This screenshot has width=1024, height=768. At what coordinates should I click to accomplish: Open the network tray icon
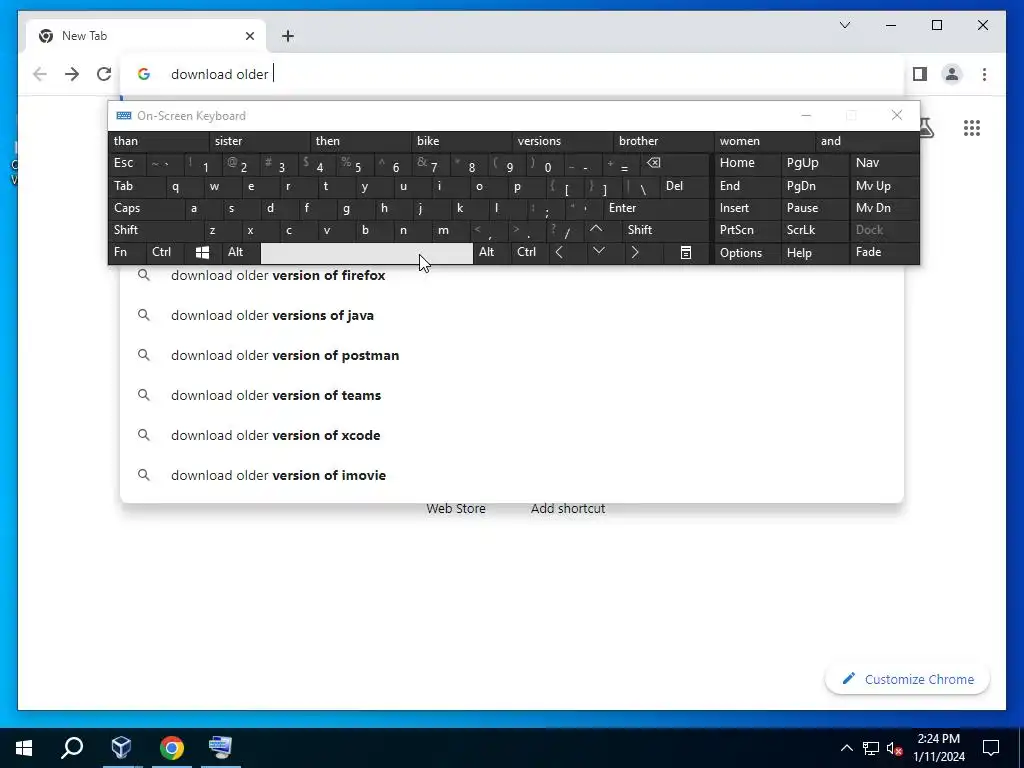click(x=871, y=748)
